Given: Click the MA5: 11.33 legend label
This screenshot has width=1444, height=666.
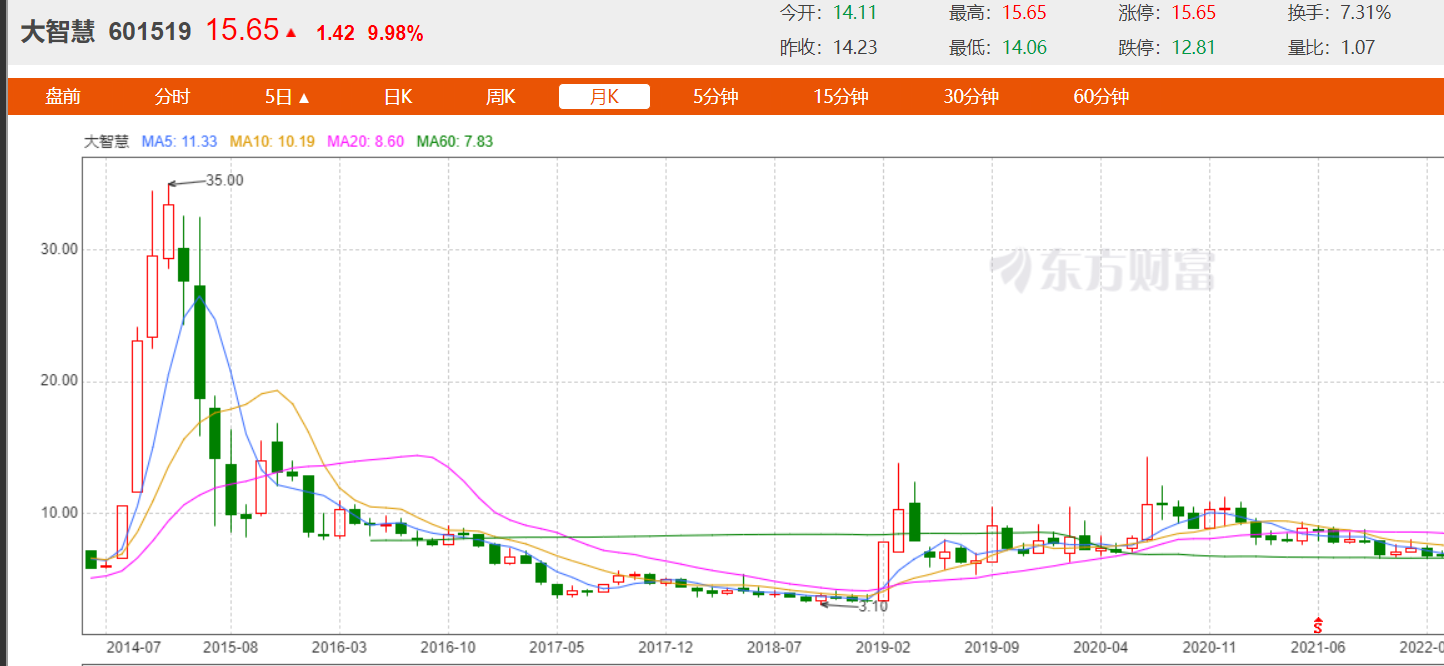Looking at the screenshot, I should [x=180, y=142].
